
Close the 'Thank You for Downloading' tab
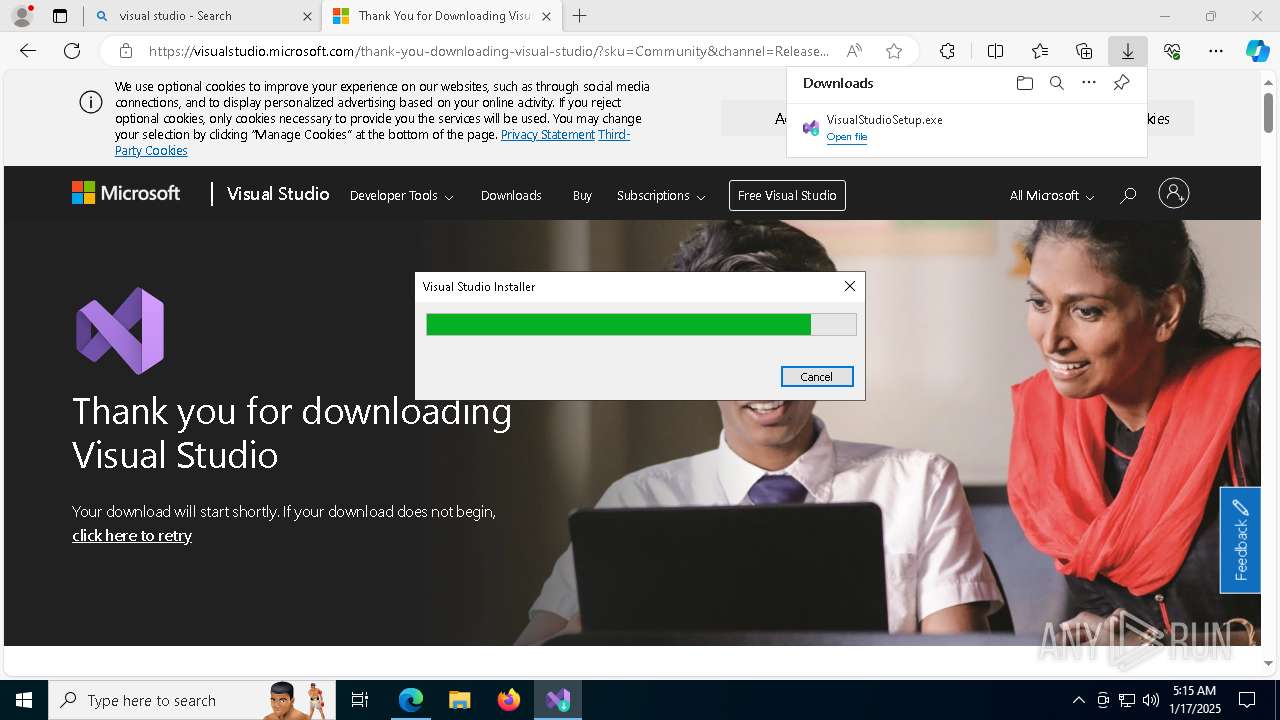546,16
